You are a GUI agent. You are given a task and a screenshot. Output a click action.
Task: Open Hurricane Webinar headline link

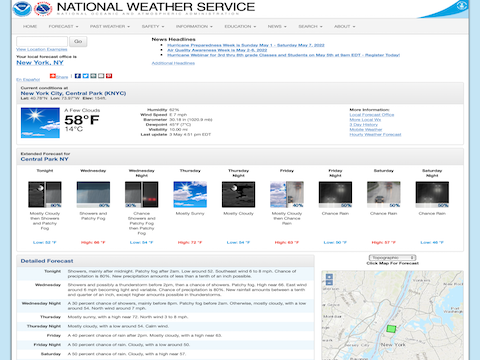point(283,55)
